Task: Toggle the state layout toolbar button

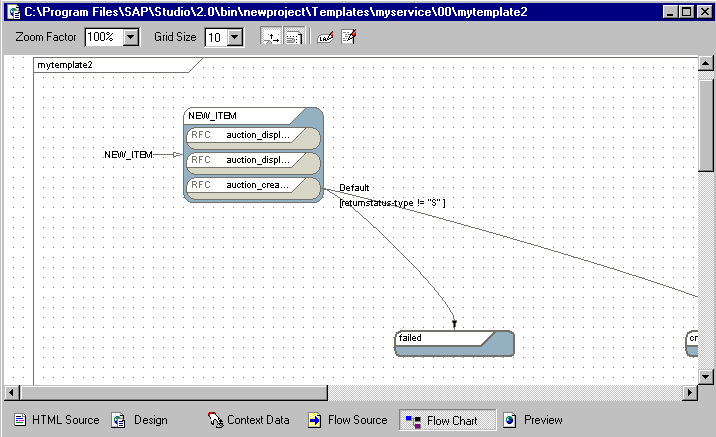Action: click(x=294, y=37)
